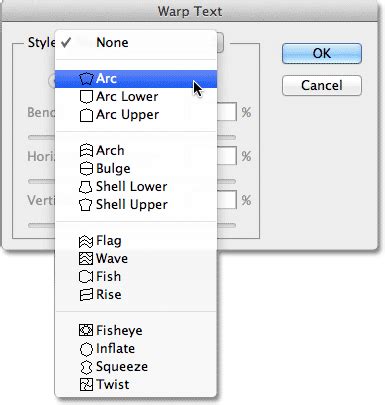Click the Cancel button

pyautogui.click(x=322, y=85)
